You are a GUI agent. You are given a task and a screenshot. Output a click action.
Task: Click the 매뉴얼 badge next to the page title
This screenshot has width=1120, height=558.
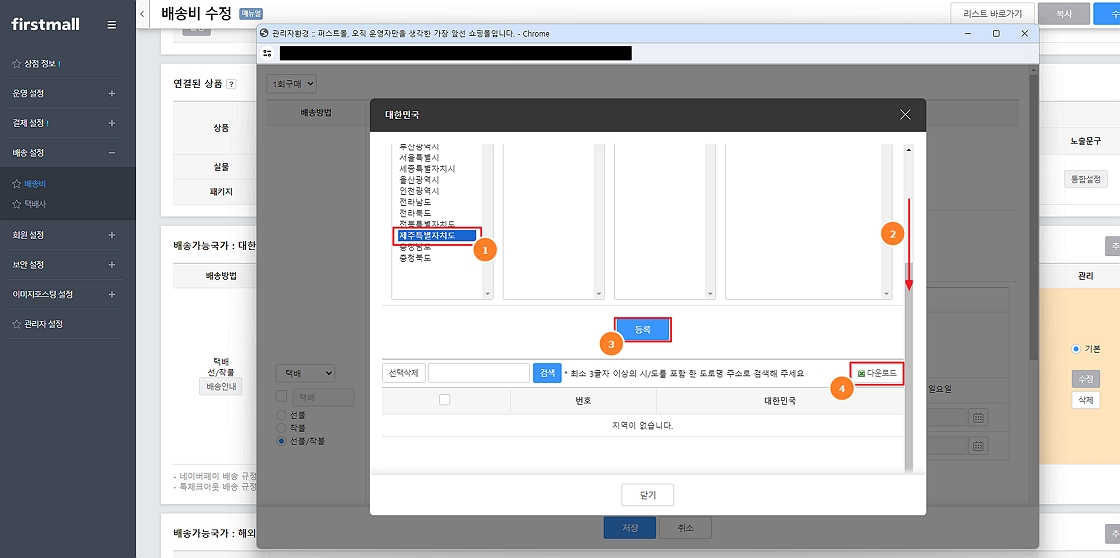(x=251, y=14)
